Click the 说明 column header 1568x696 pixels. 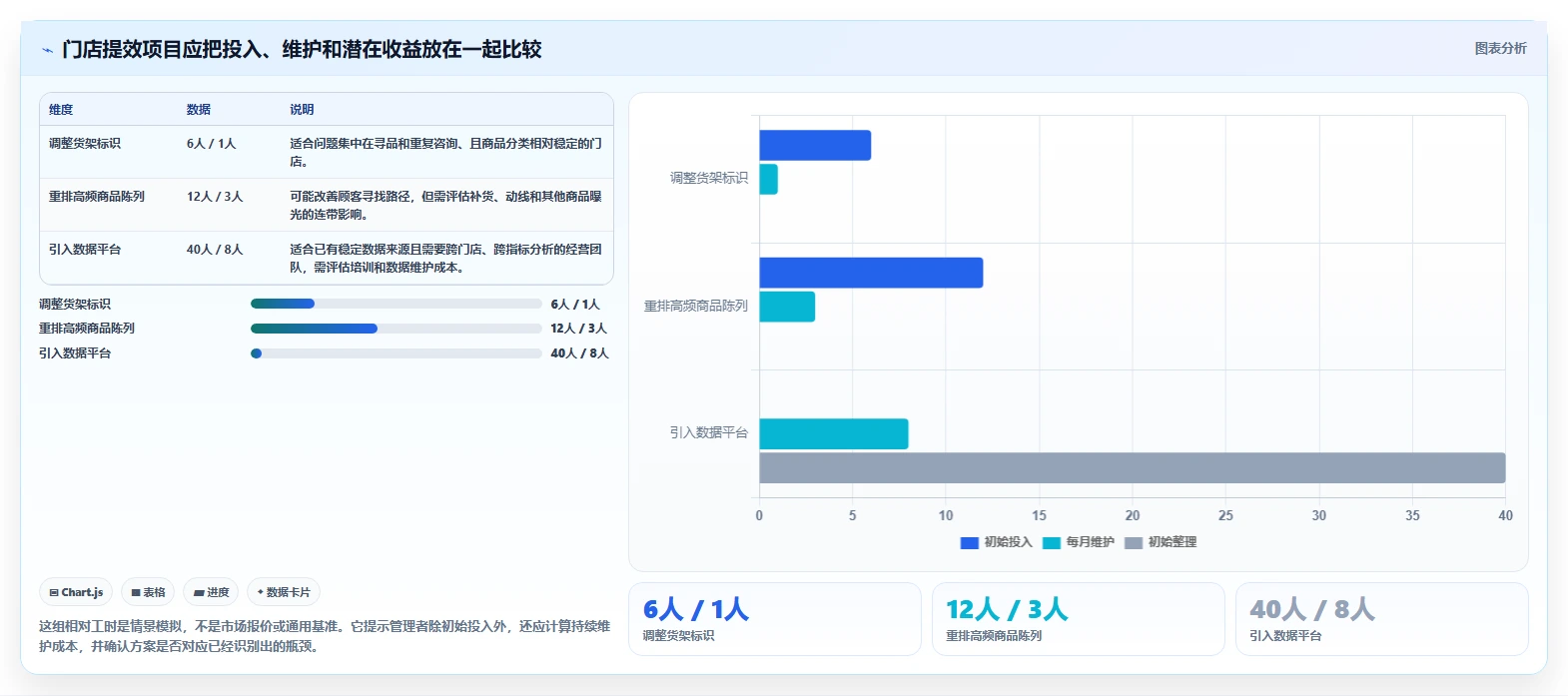302,110
